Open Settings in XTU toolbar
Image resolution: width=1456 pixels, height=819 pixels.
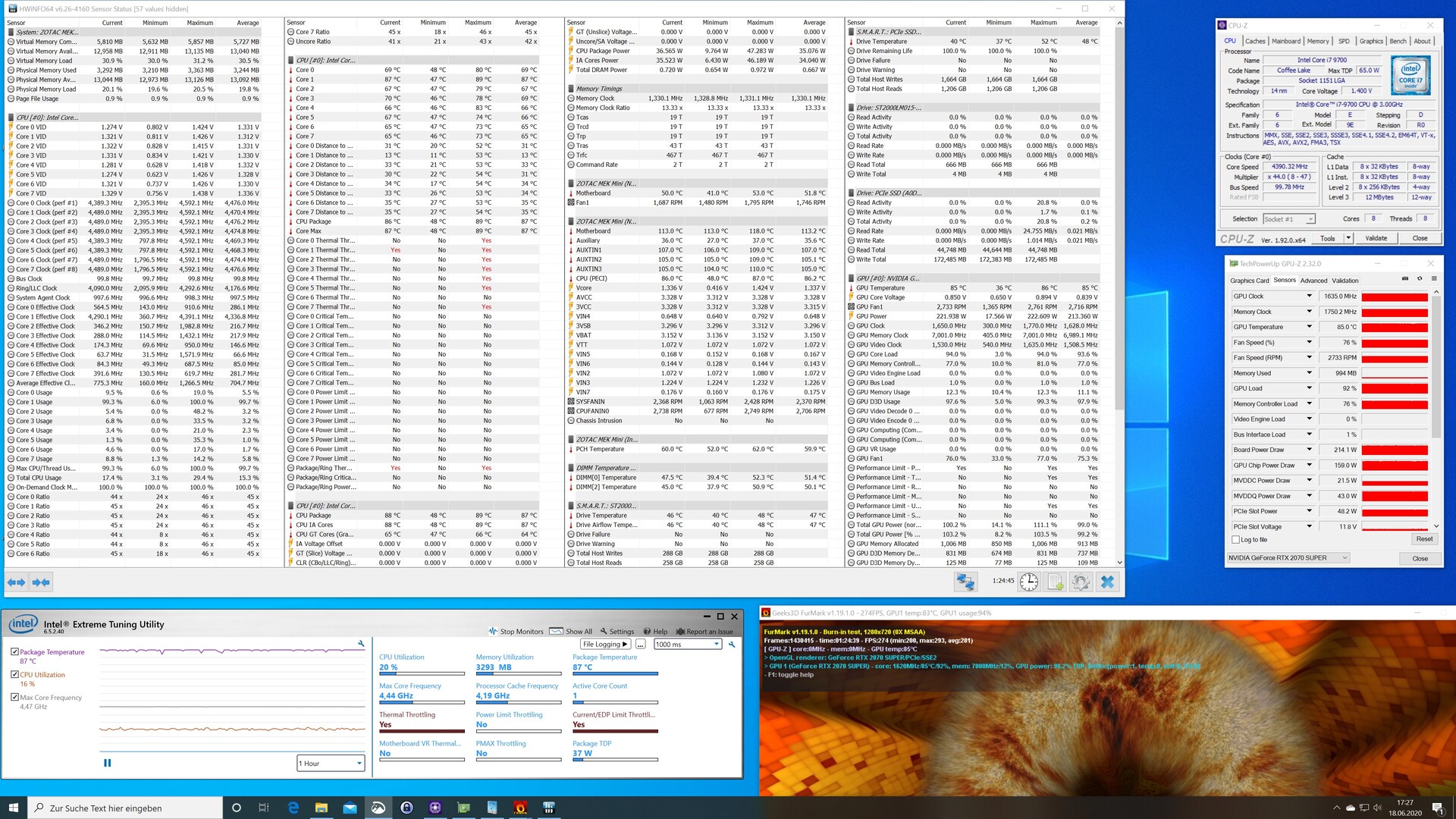(x=617, y=632)
